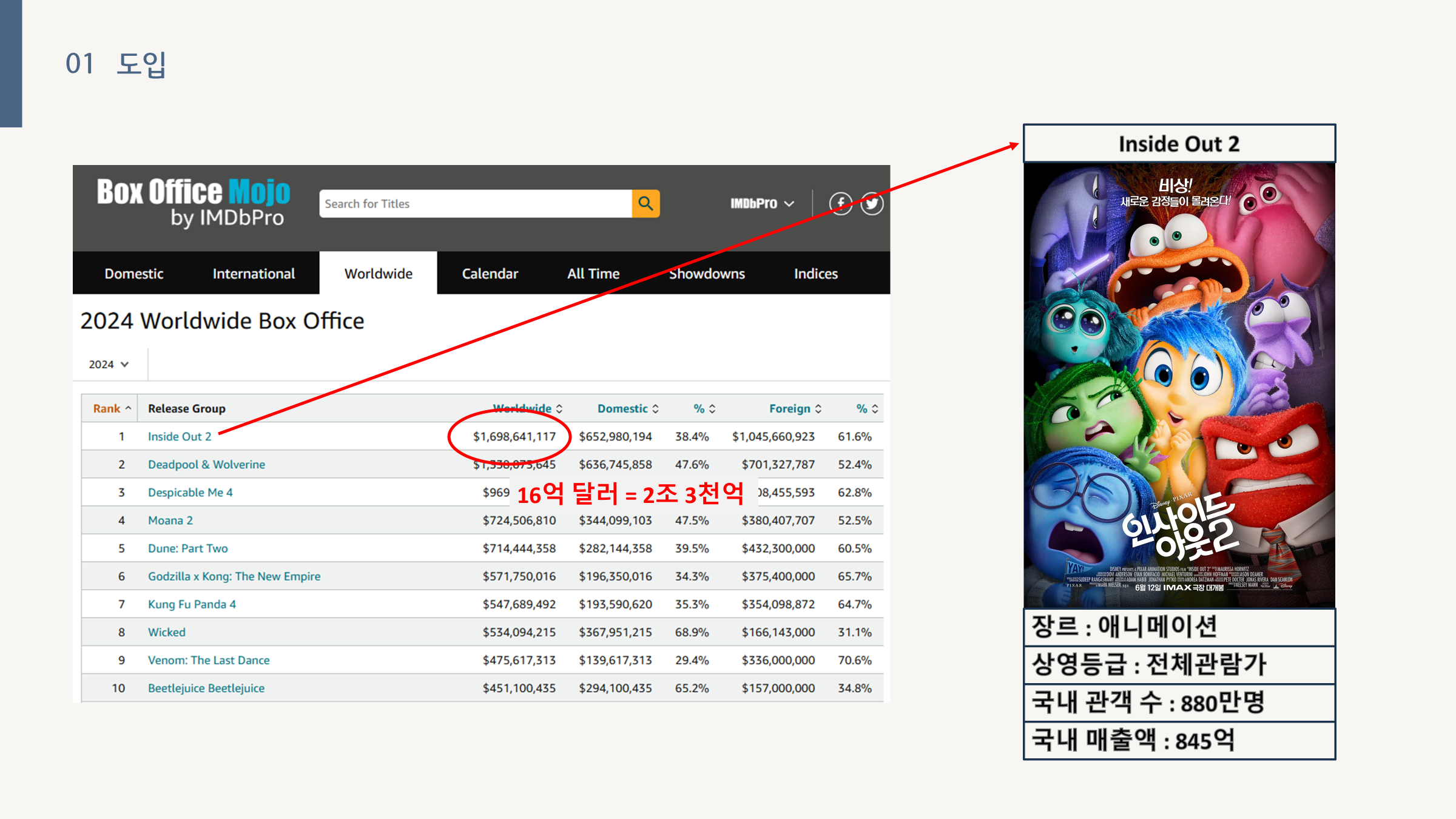Click the search magnifier button
Viewport: 1456px width, 819px height.
(645, 203)
